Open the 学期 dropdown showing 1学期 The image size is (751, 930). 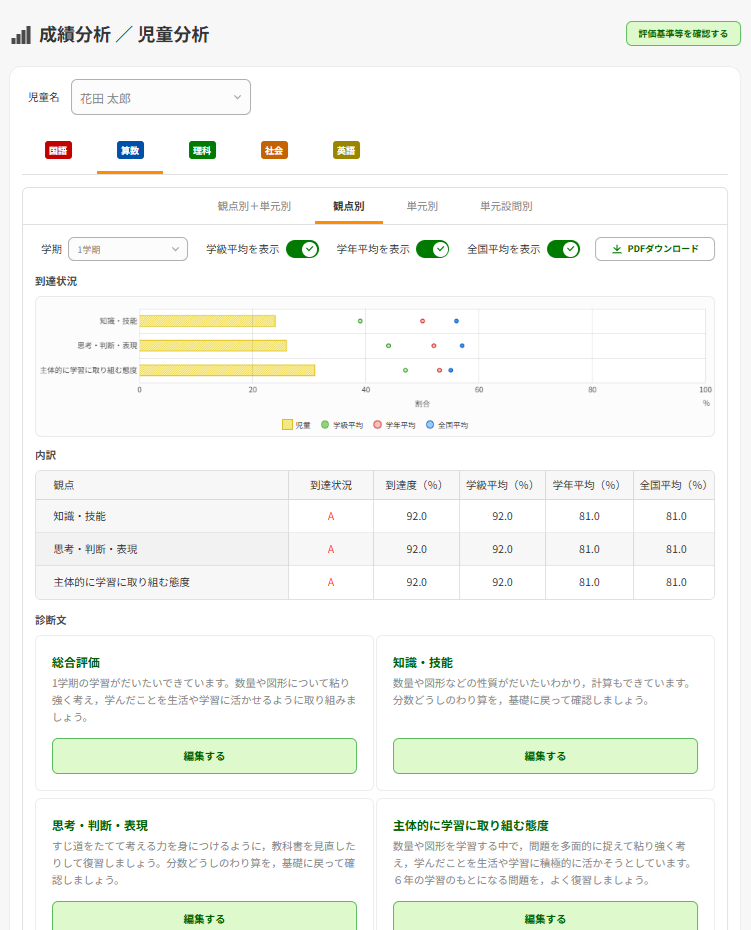click(x=128, y=249)
